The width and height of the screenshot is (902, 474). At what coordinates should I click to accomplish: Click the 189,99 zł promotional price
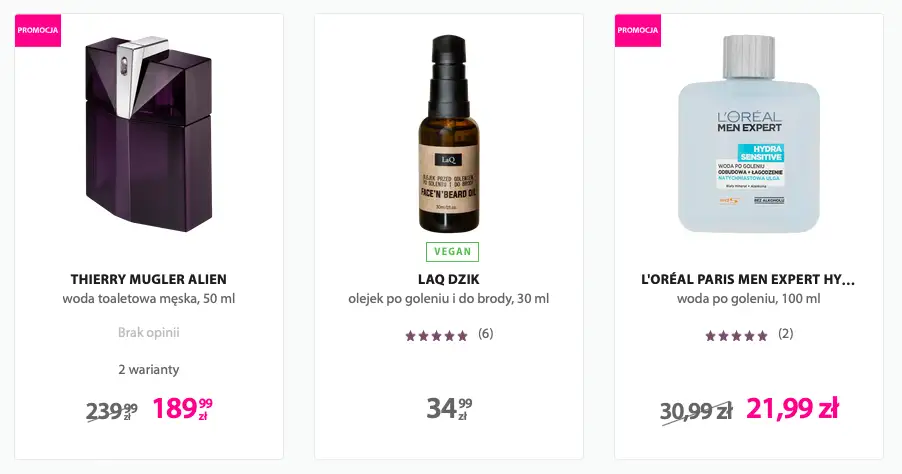pos(183,408)
